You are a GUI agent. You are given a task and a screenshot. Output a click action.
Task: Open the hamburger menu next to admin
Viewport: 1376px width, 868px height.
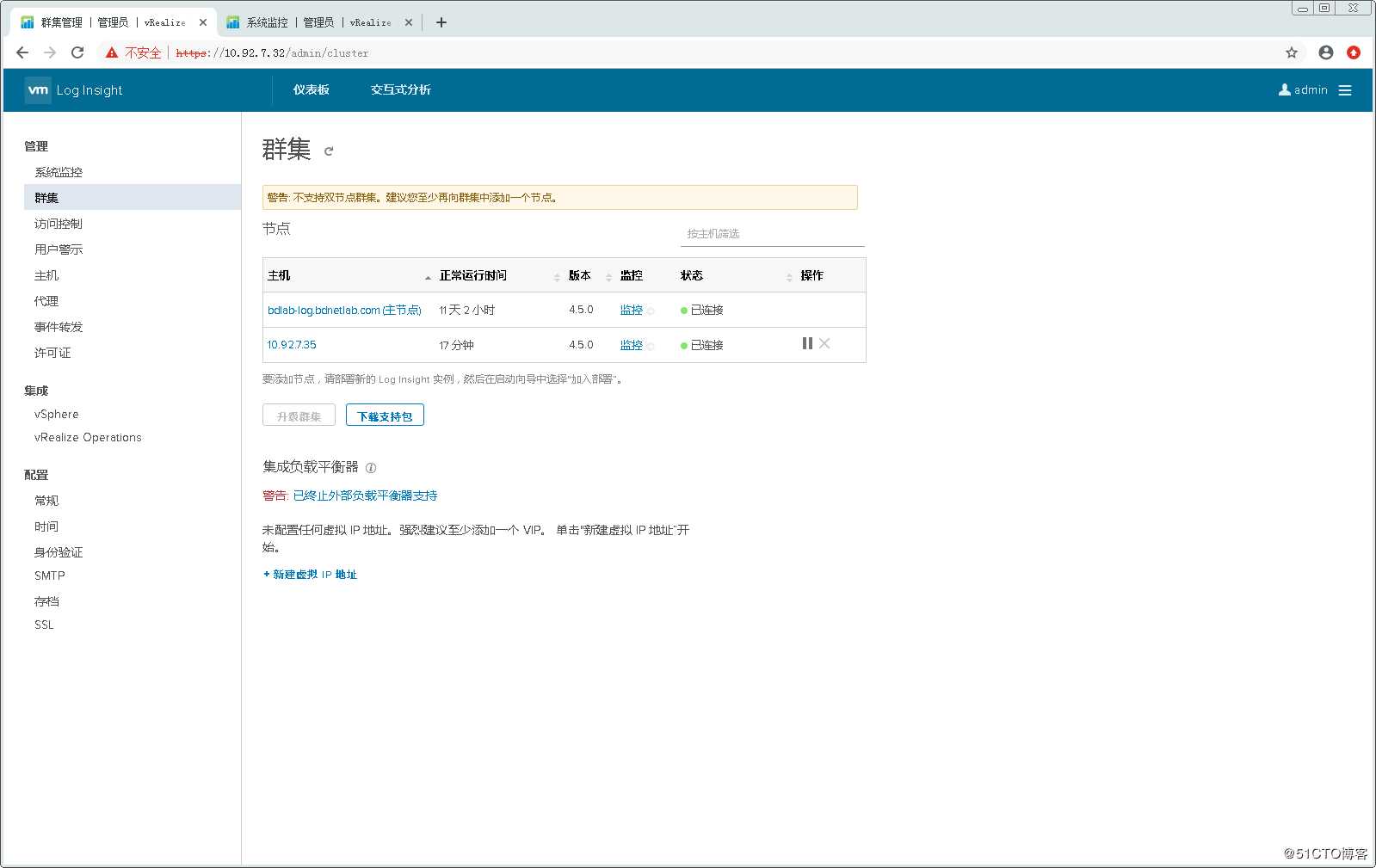pyautogui.click(x=1345, y=90)
